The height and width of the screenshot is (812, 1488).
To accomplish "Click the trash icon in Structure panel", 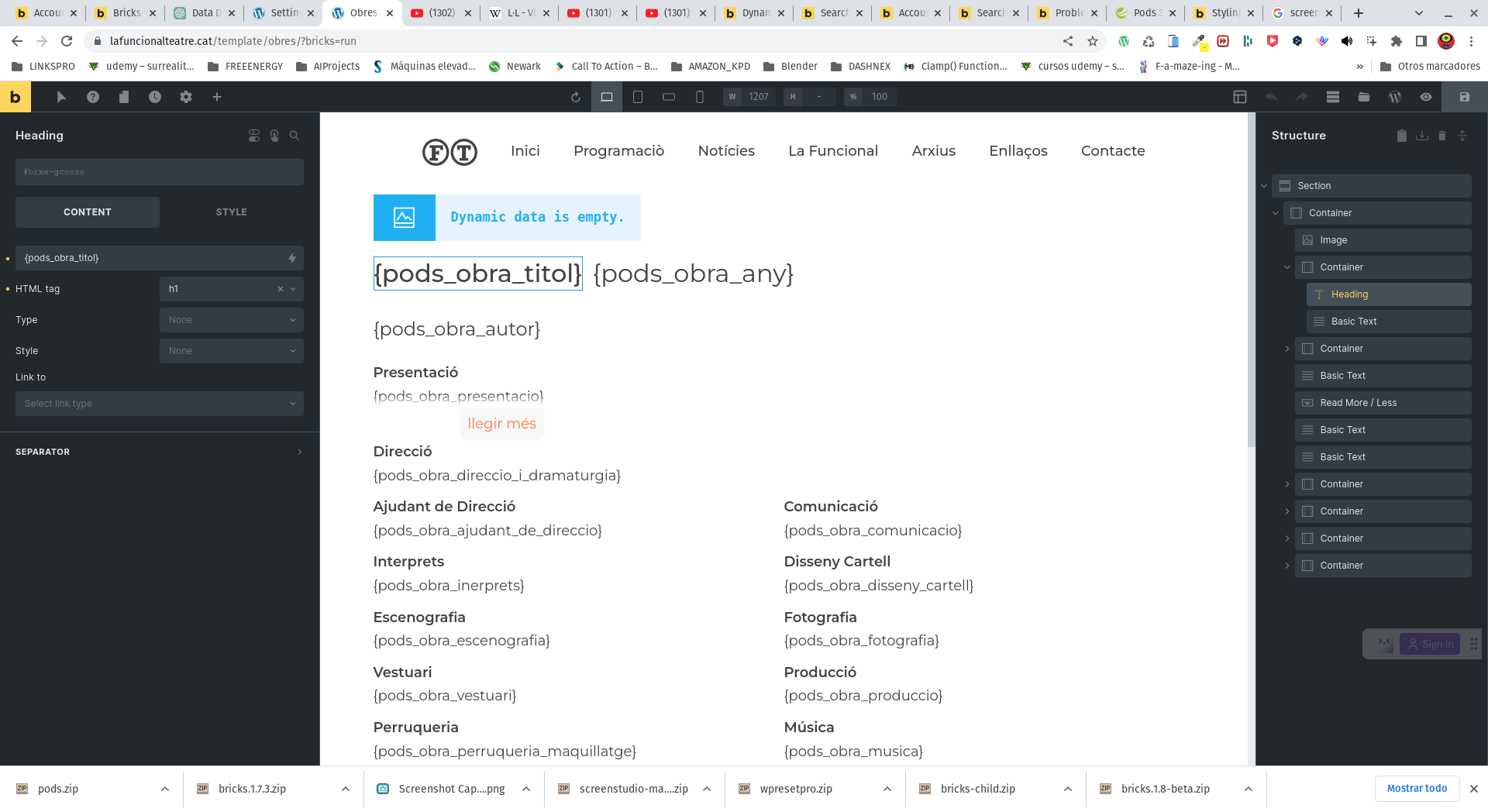I will 1442,136.
